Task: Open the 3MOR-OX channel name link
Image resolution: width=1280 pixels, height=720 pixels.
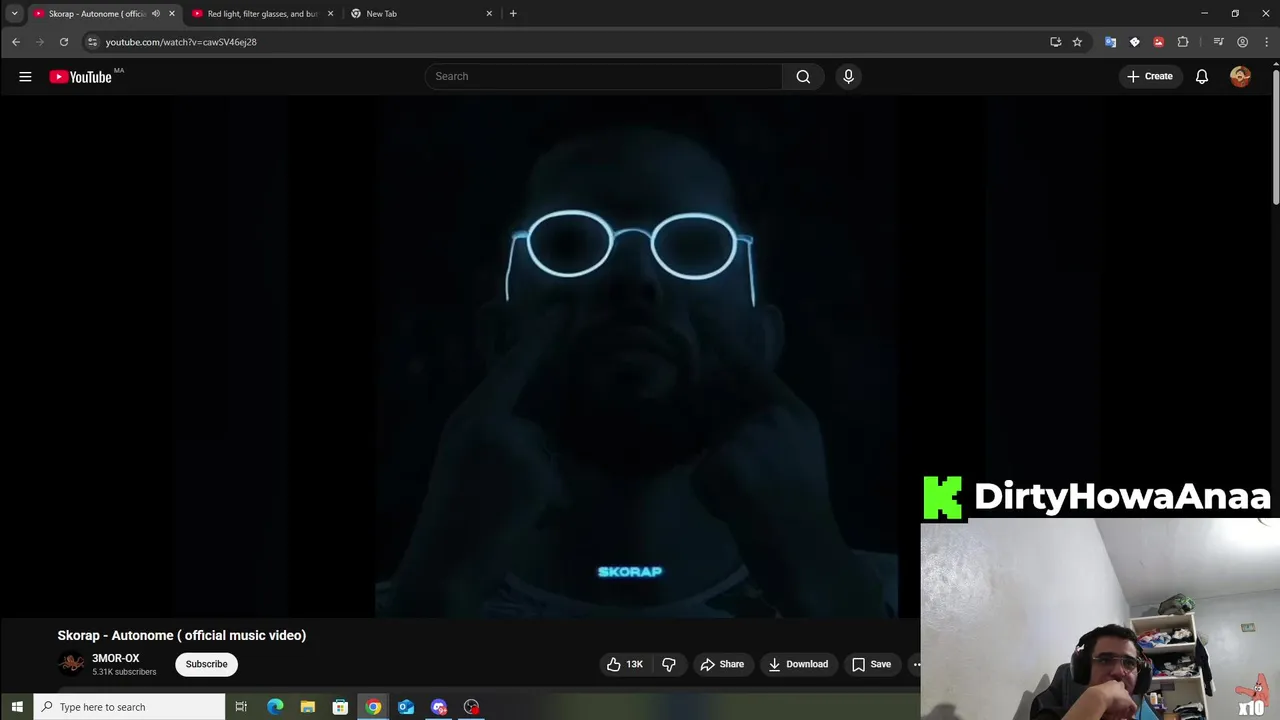Action: pyautogui.click(x=116, y=658)
